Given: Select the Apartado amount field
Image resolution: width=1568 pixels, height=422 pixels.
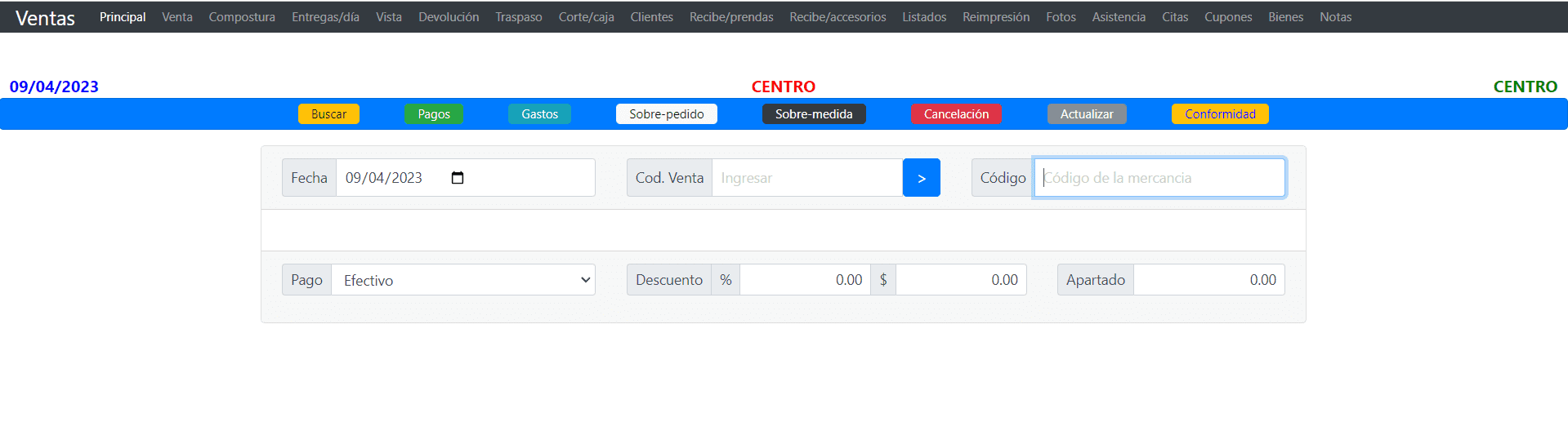Looking at the screenshot, I should 1208,280.
